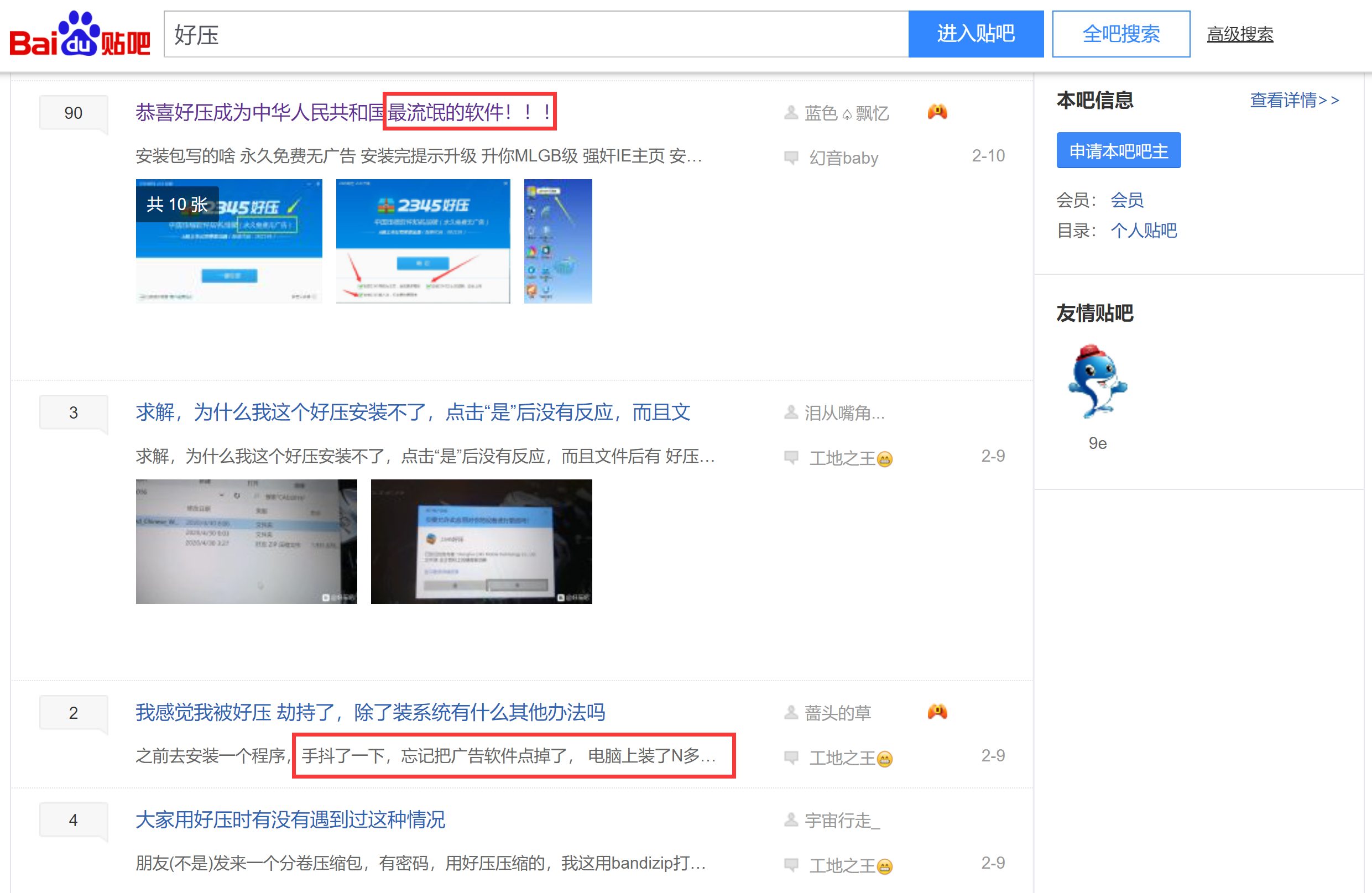Open the file list photo thumbnail

246,541
